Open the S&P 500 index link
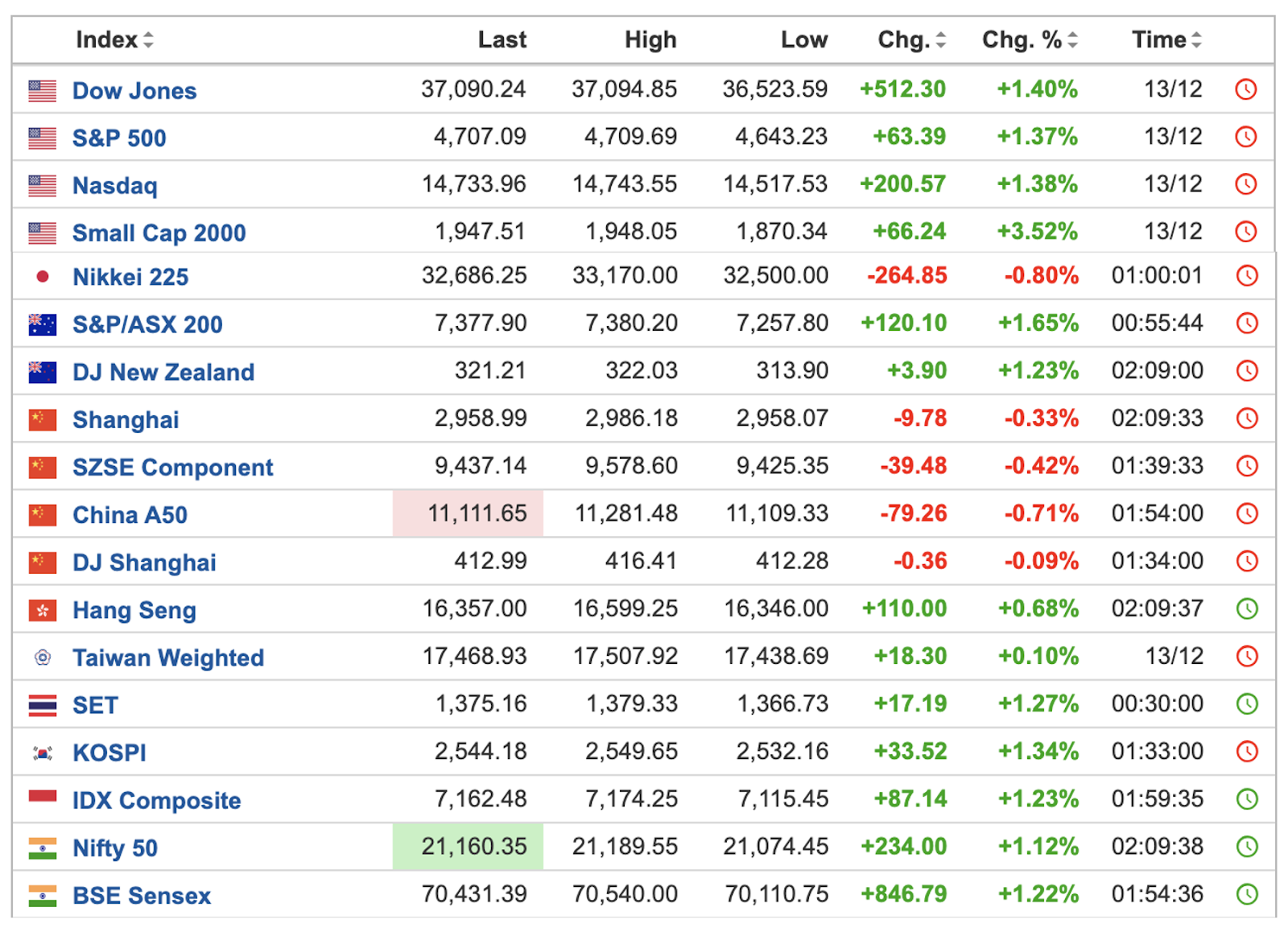This screenshot has width=1288, height=932. point(119,138)
